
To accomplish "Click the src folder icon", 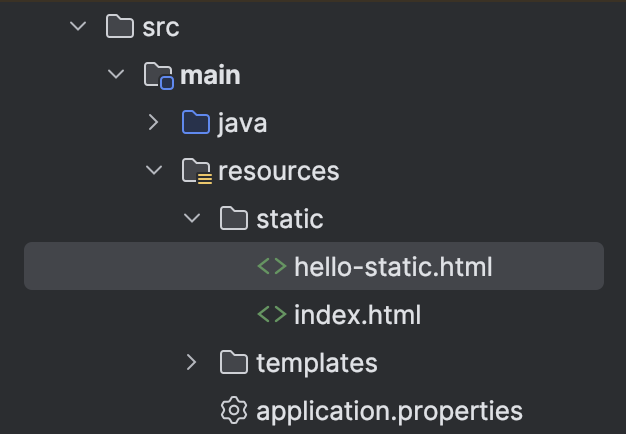I will (x=119, y=27).
